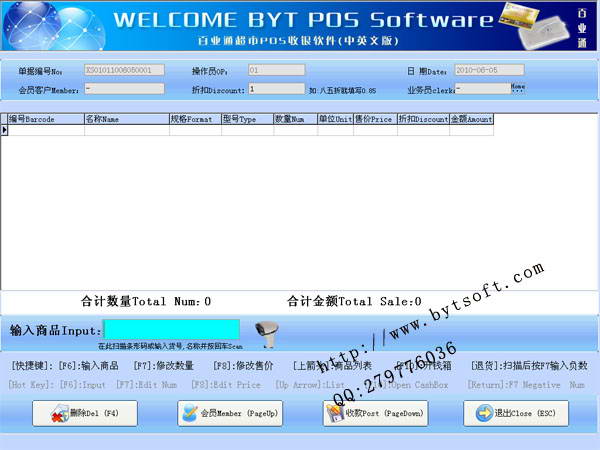Click the Price column header

click(x=376, y=119)
